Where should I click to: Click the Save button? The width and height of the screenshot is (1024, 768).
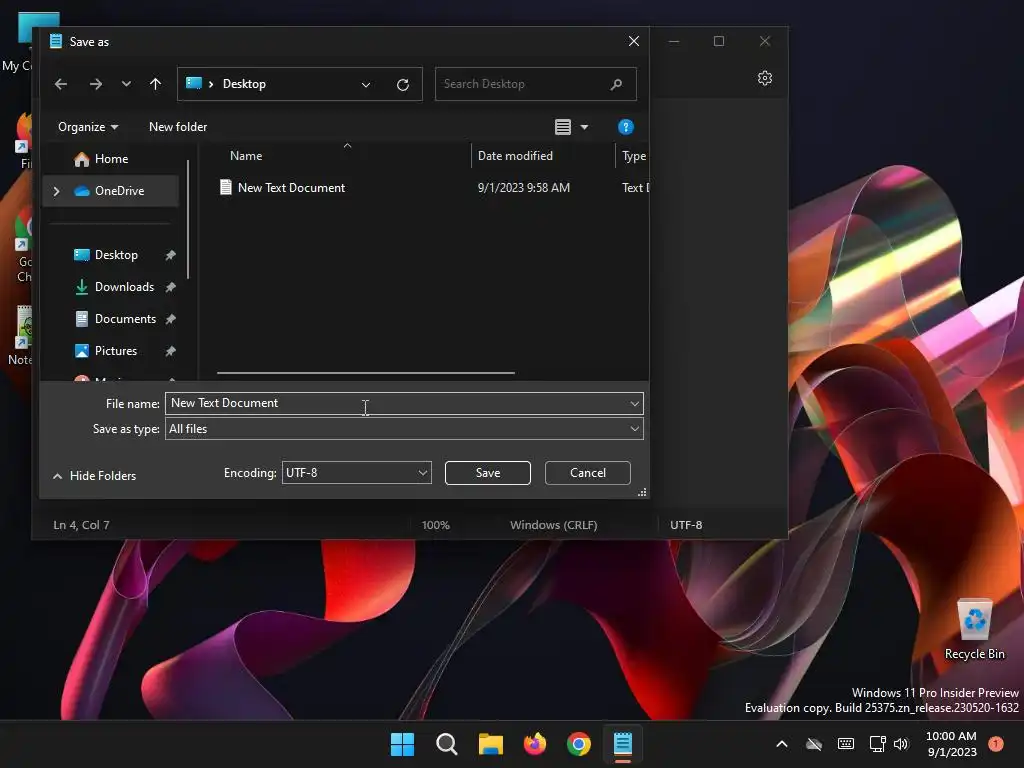(487, 473)
